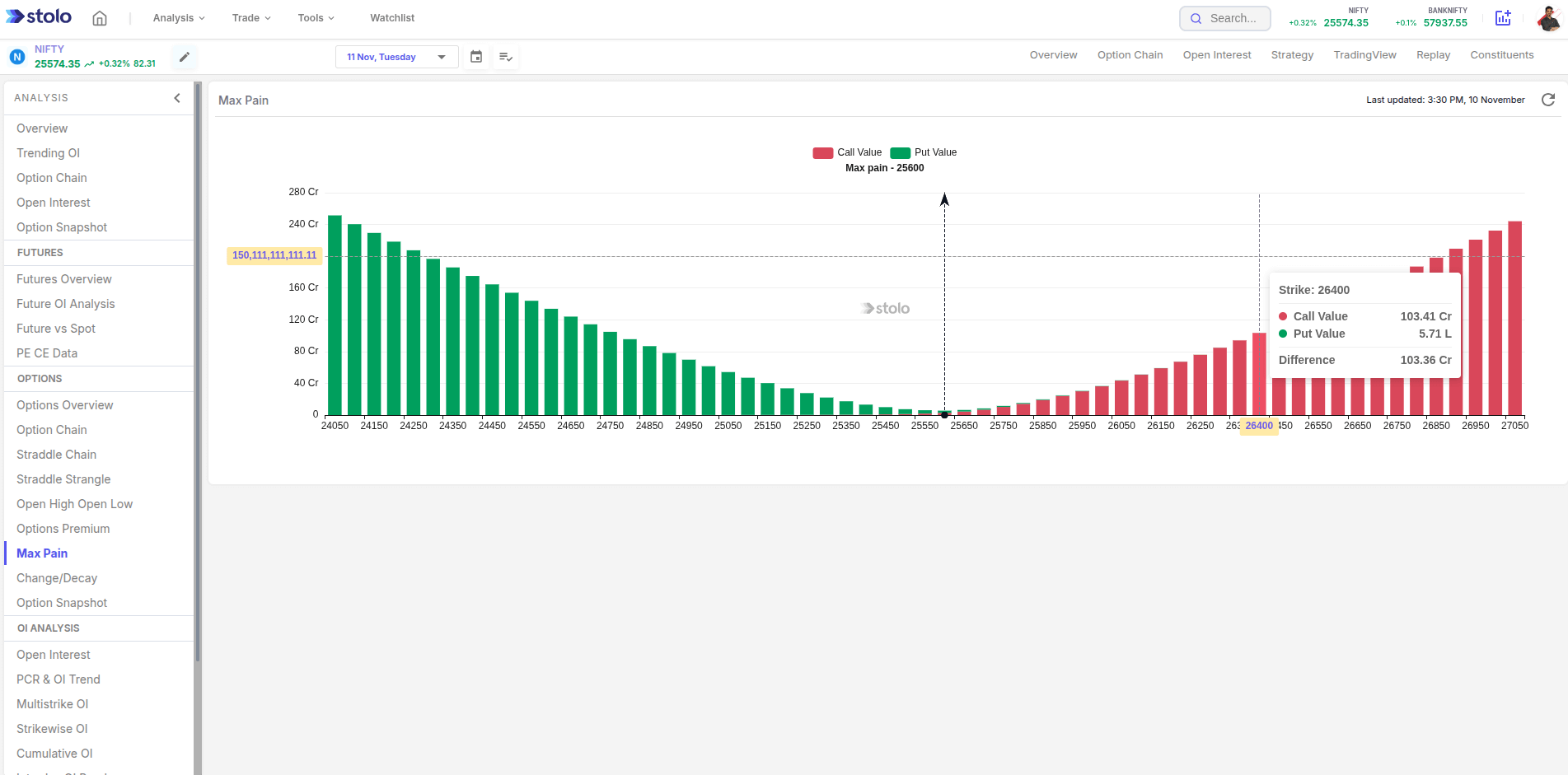Open the calendar date picker icon
This screenshot has width=1568, height=775.
(476, 57)
